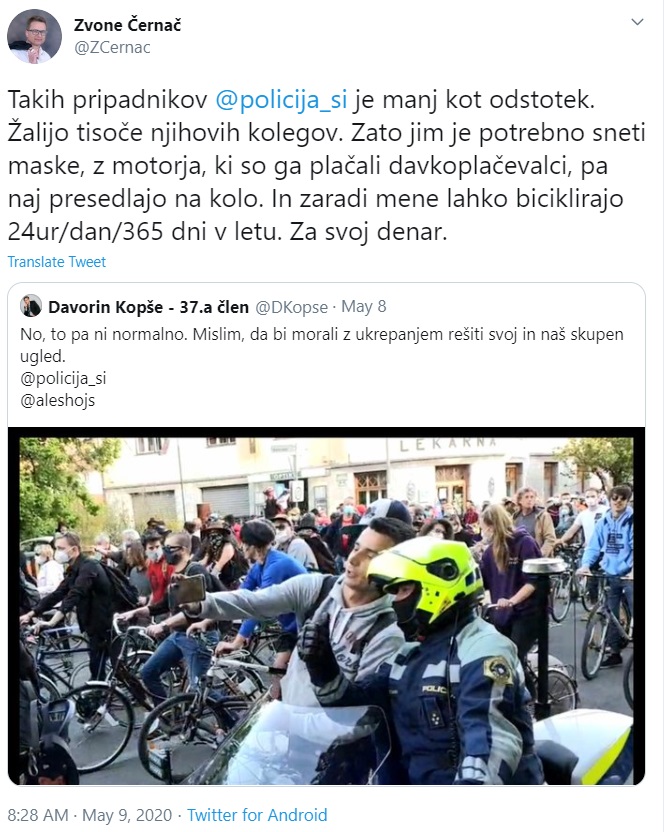664x832 pixels.
Task: Click Twitter for Android source link
Action: [x=257, y=815]
